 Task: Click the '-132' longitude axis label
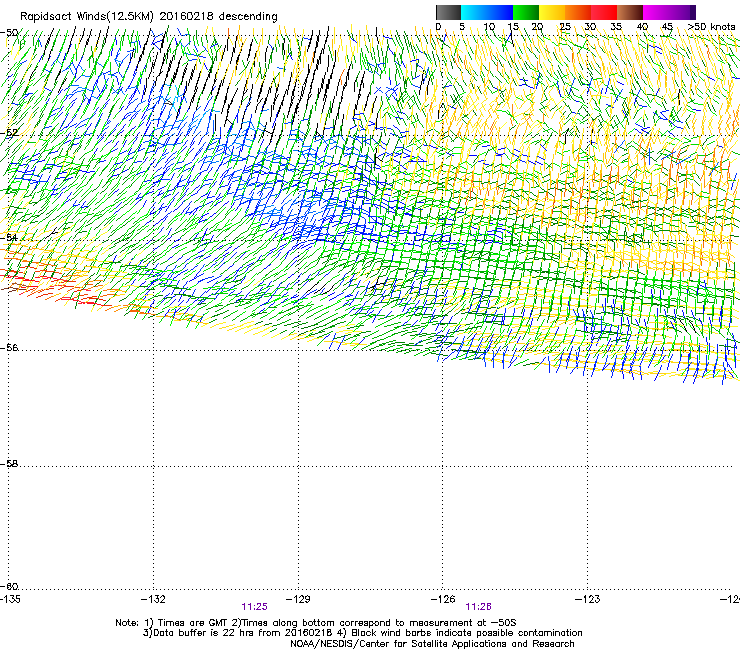pos(154,599)
